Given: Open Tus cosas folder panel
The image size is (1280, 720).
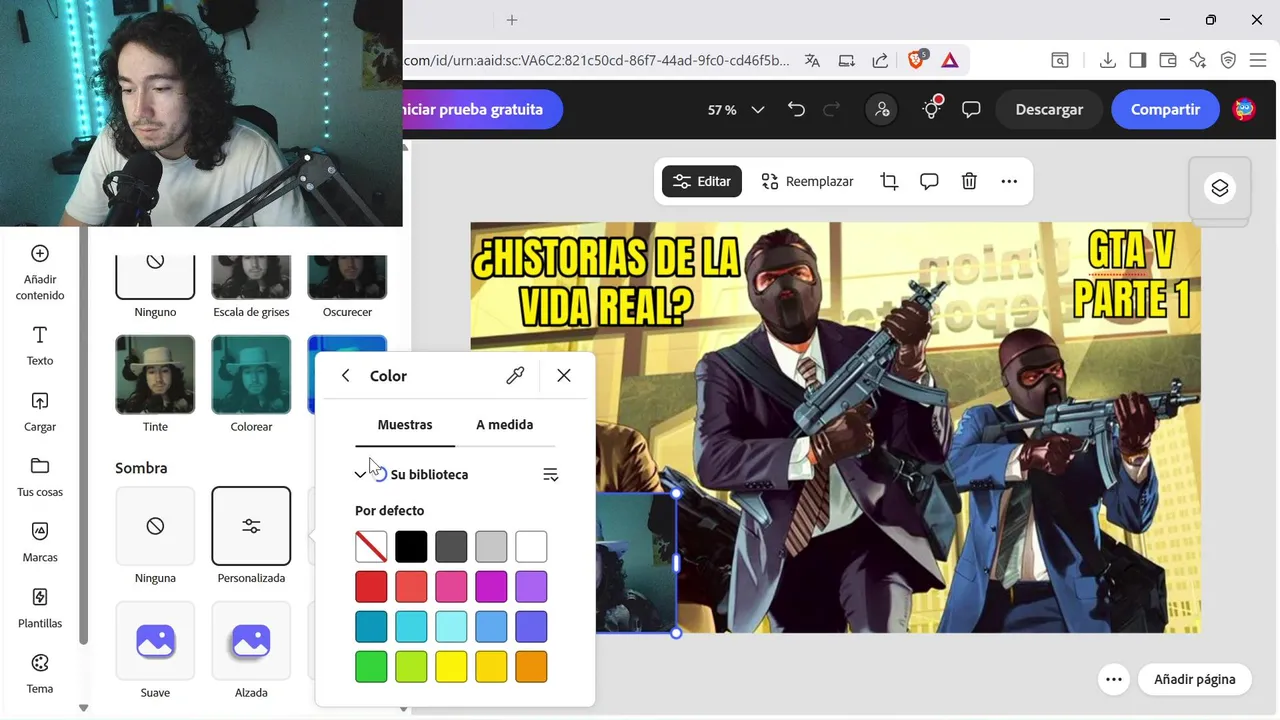Looking at the screenshot, I should click(40, 477).
